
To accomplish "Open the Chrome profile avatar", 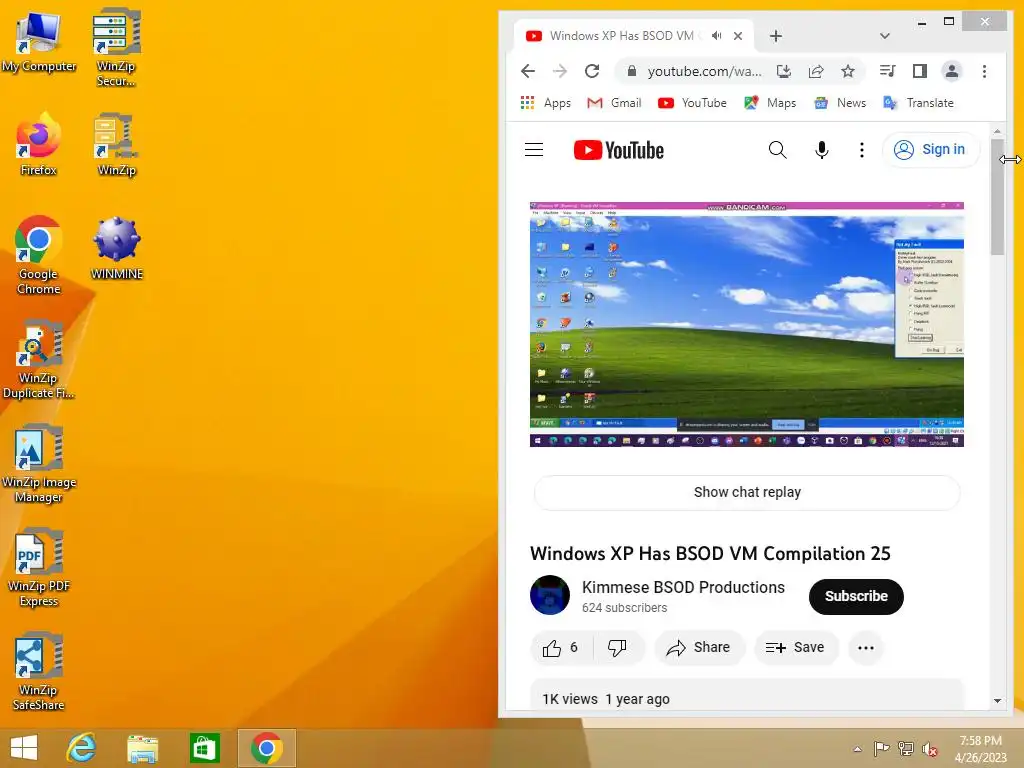I will point(952,71).
